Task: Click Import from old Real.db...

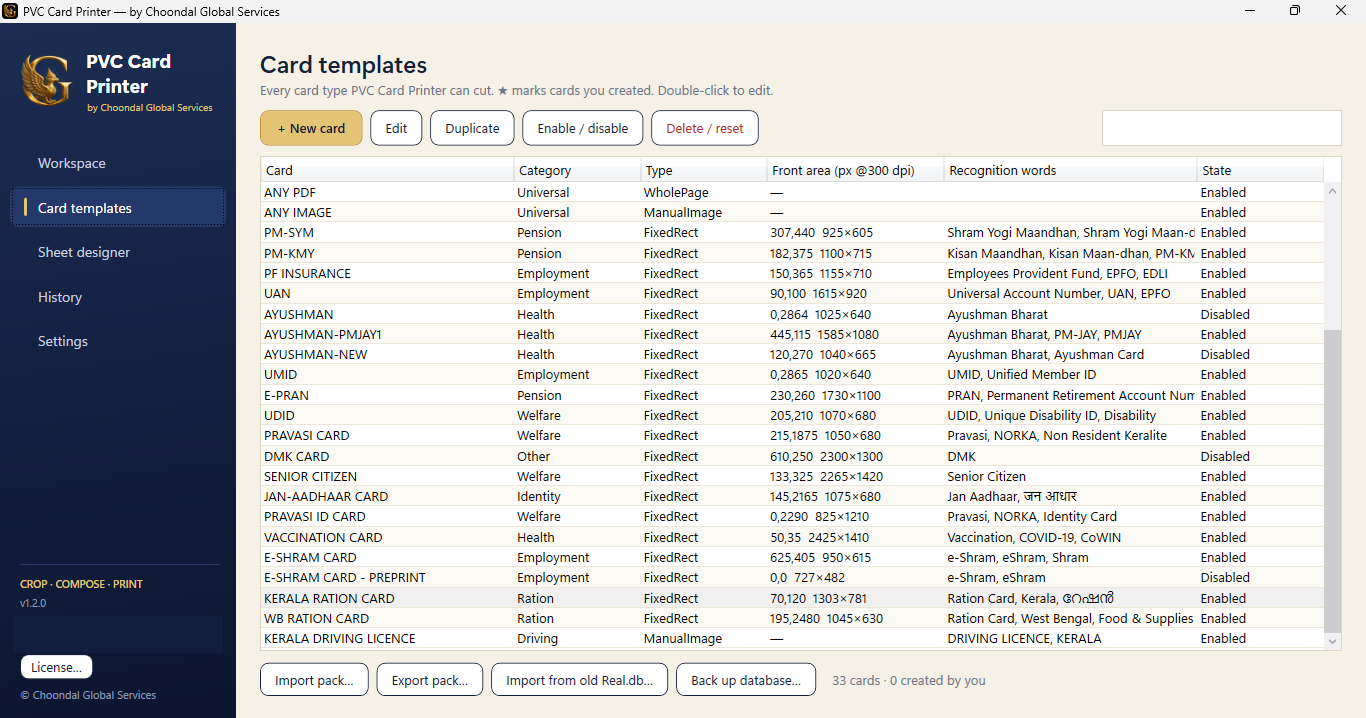Action: click(x=579, y=680)
